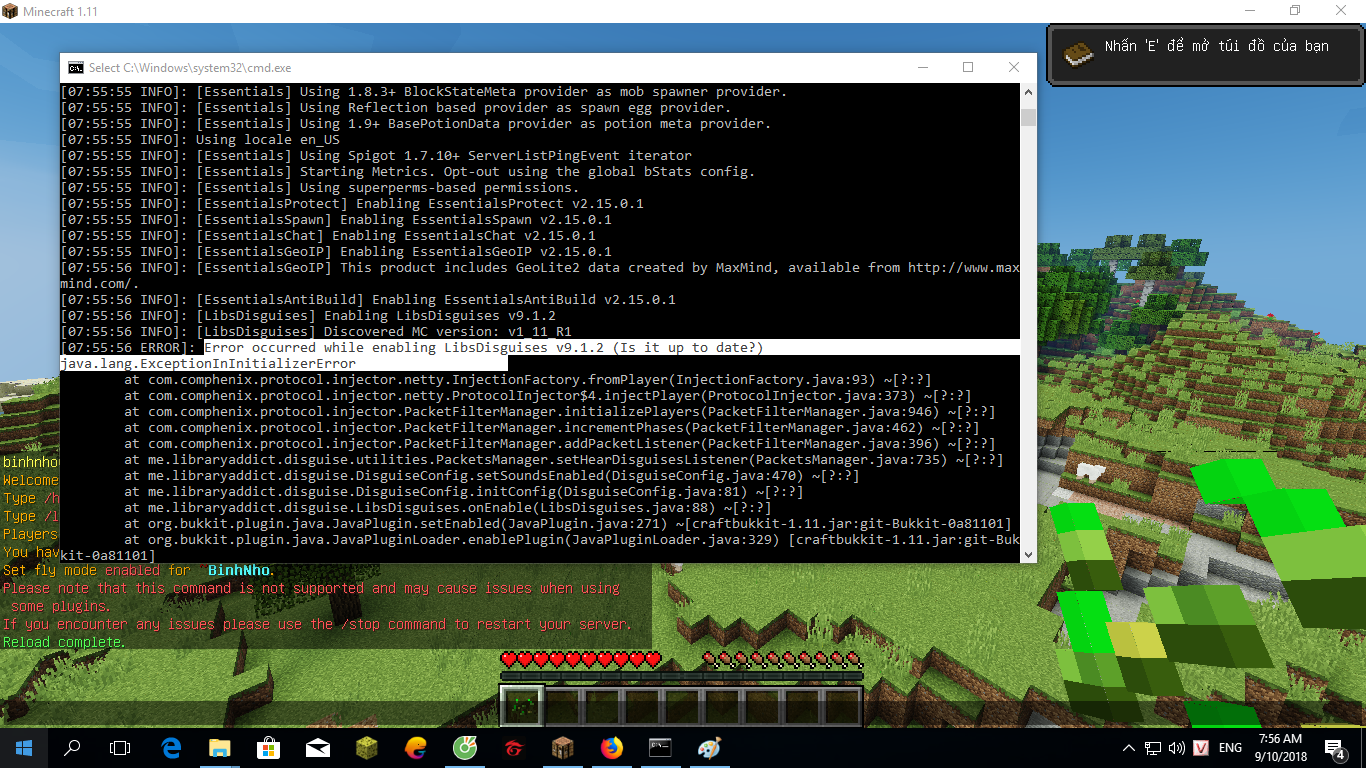
Task: Click the "DisguiseConfig.setSoundsEnabled" stack trace line
Action: pyautogui.click(x=492, y=476)
